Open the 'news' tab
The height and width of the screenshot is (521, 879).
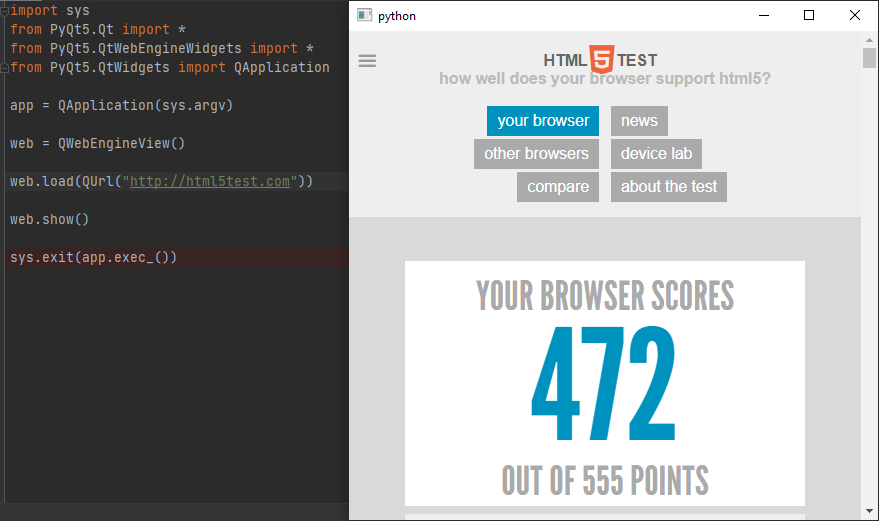point(639,121)
